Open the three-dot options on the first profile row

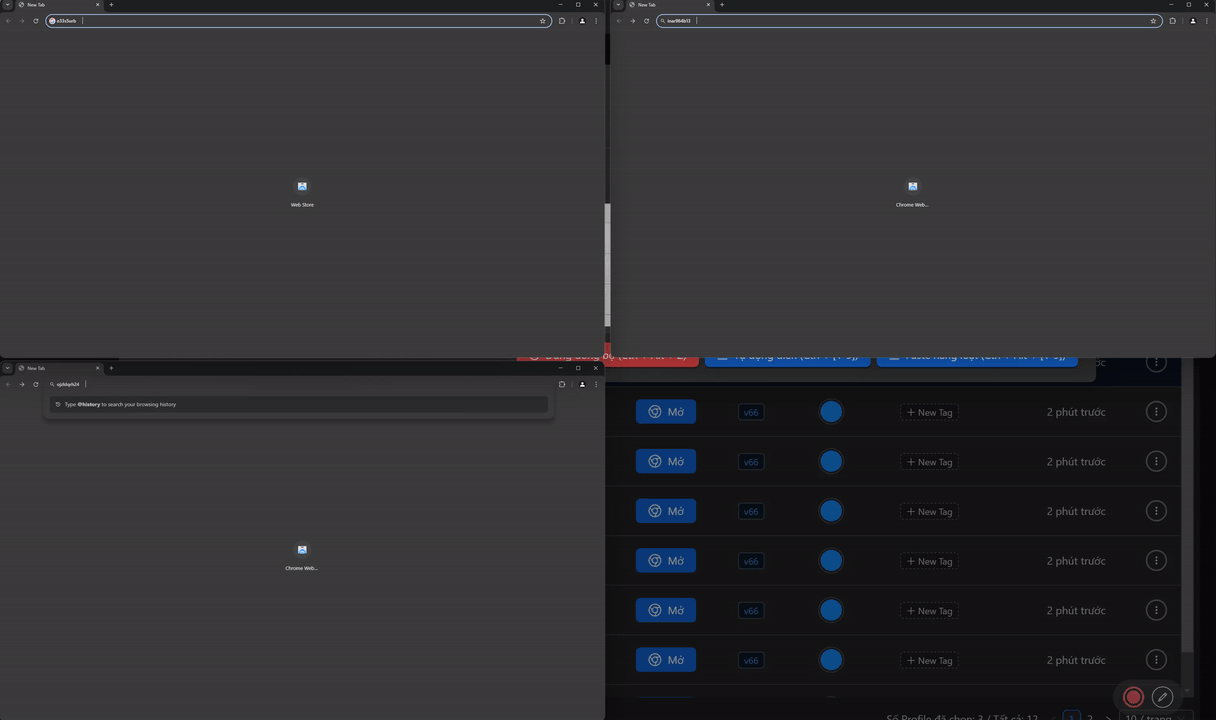1156,411
